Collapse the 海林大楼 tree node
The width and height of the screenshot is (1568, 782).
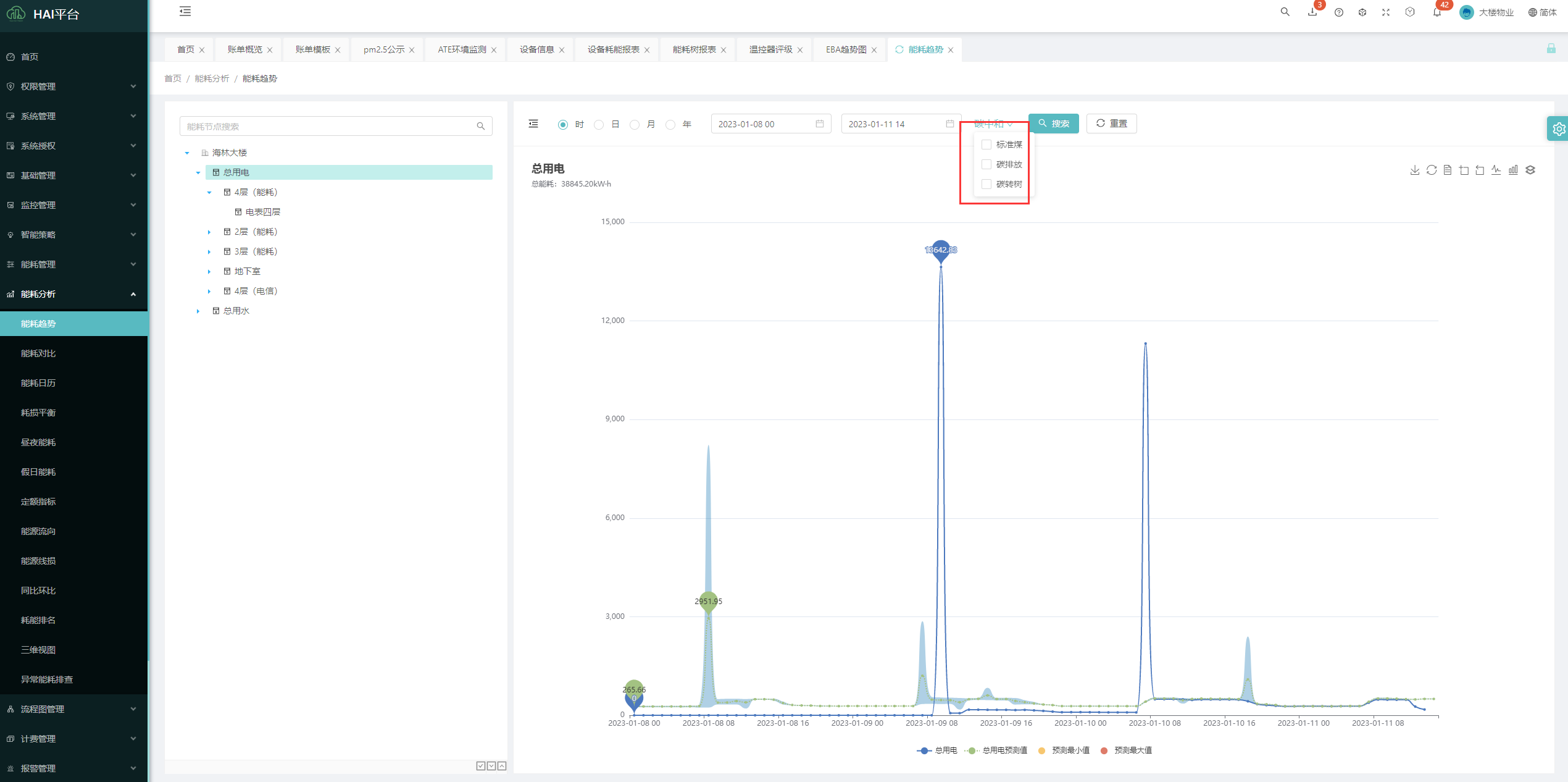click(x=187, y=153)
